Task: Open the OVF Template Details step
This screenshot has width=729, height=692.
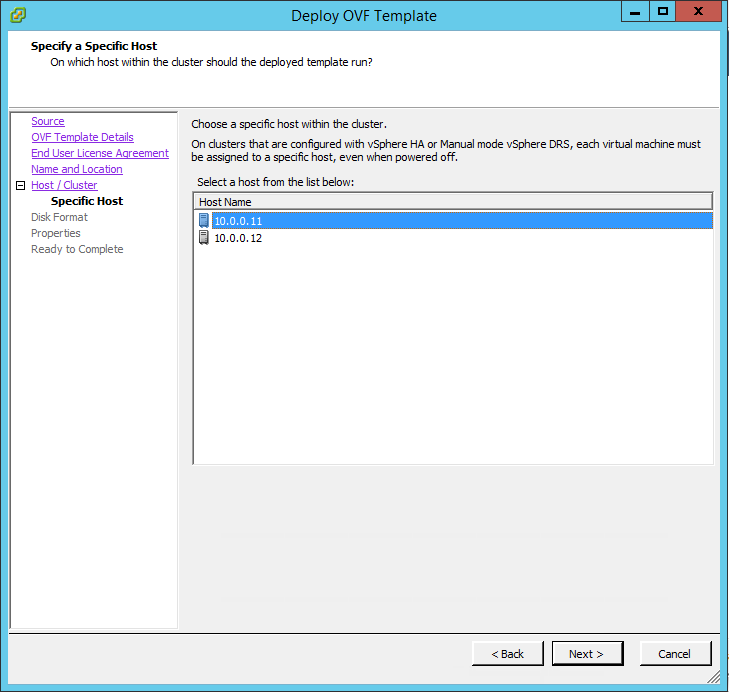Action: [x=82, y=137]
